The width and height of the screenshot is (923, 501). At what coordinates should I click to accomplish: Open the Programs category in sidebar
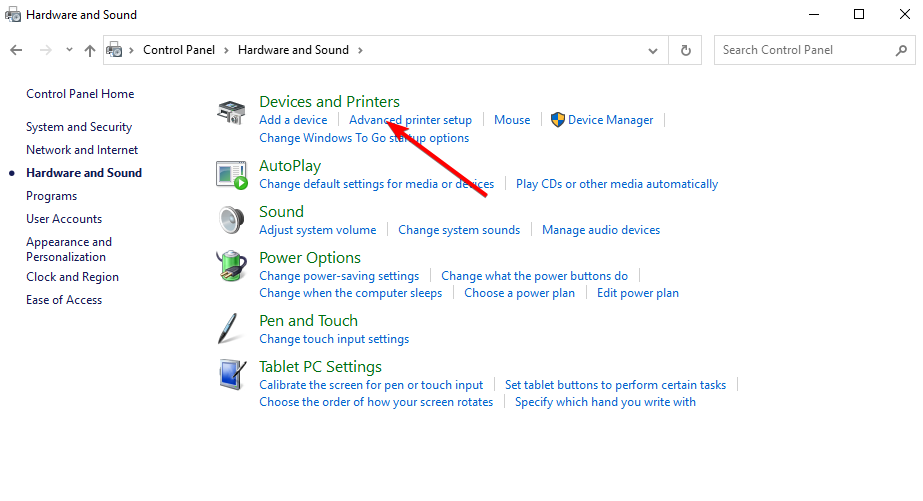click(52, 196)
